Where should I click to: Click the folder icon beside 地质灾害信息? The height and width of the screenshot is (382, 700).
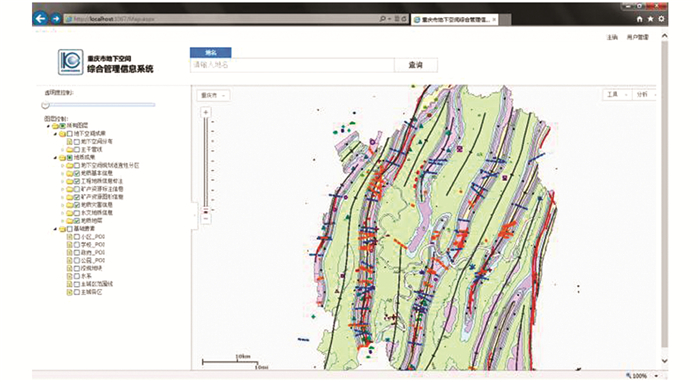[70, 205]
